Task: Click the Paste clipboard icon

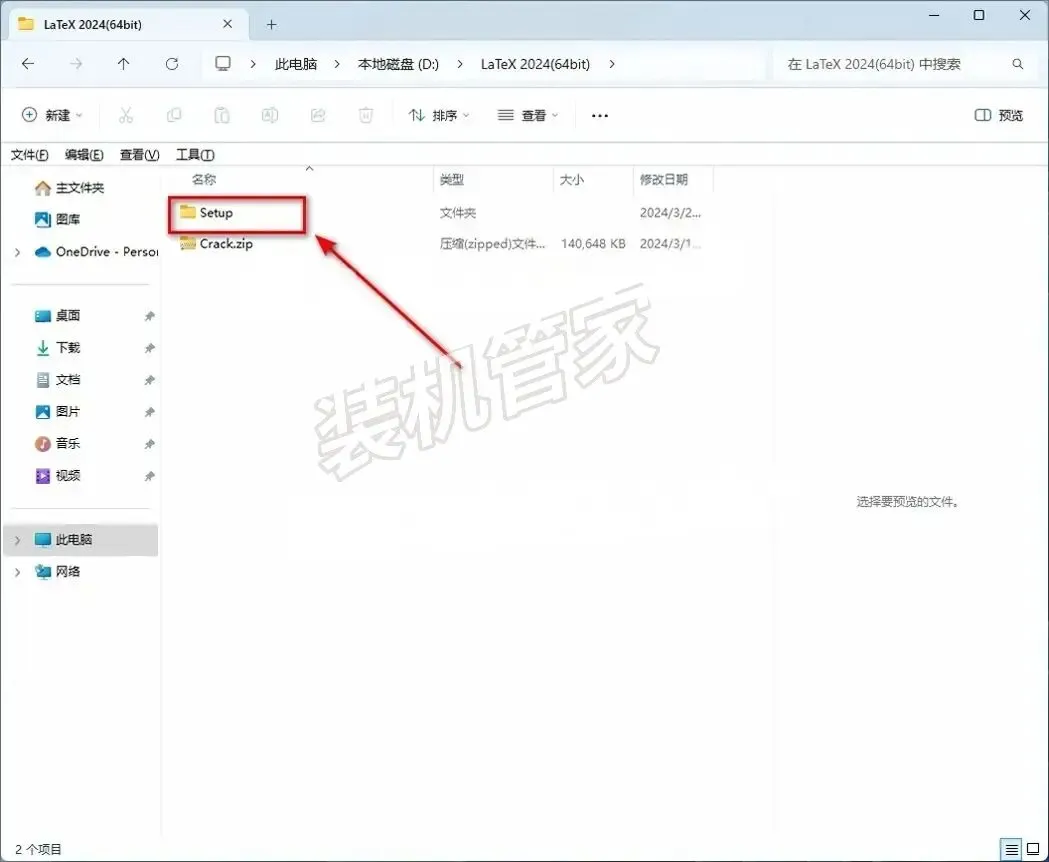Action: pos(221,115)
